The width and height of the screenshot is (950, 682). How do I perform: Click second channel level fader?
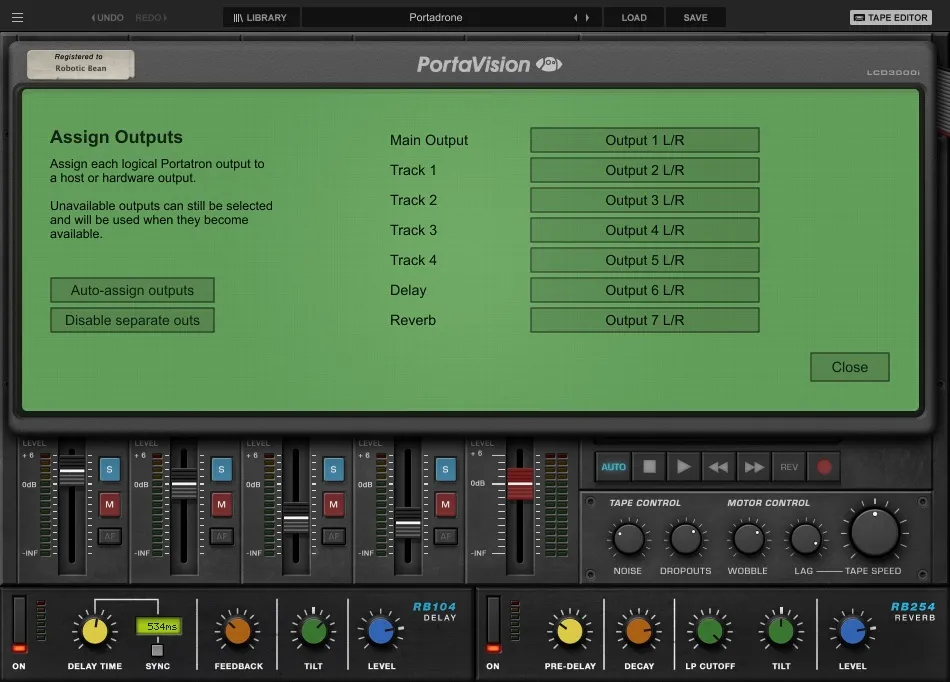(x=184, y=484)
